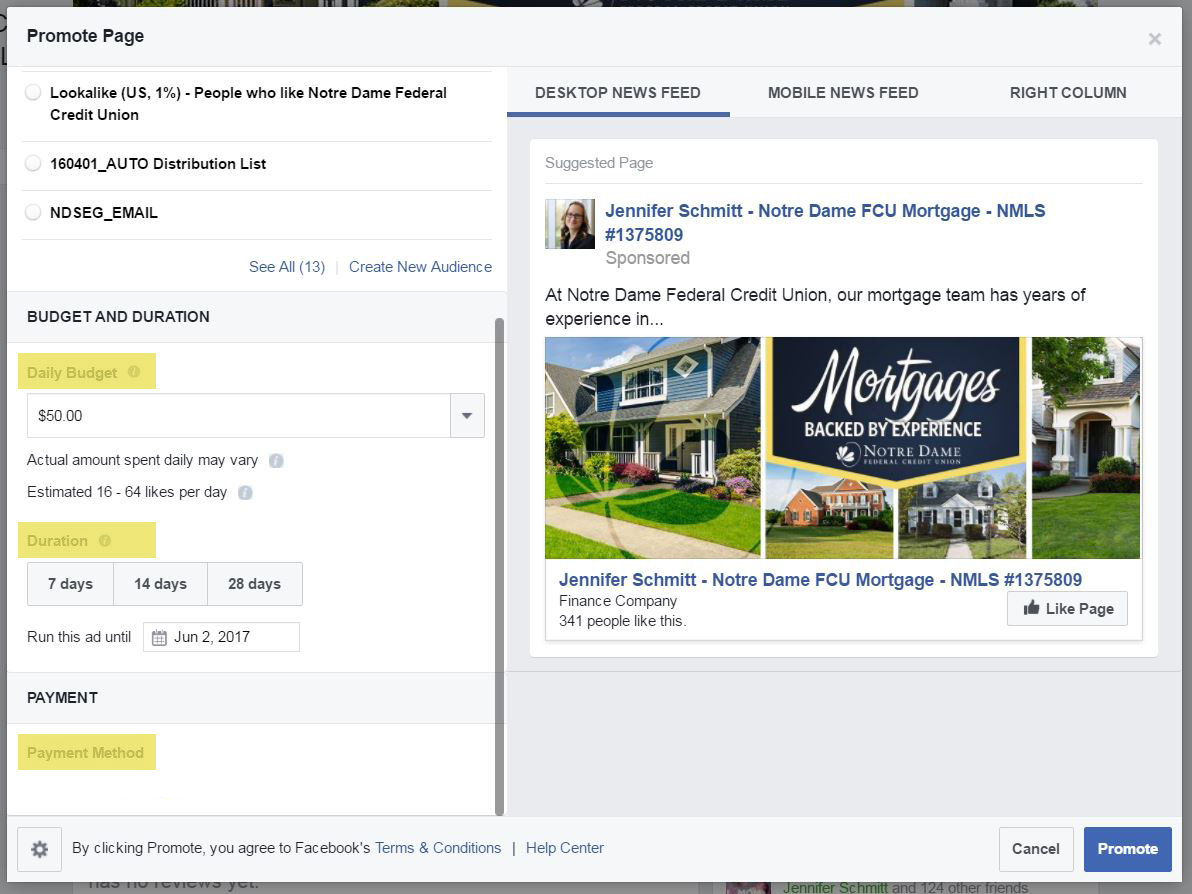Open Terms & Conditions link
This screenshot has width=1192, height=894.
[438, 848]
